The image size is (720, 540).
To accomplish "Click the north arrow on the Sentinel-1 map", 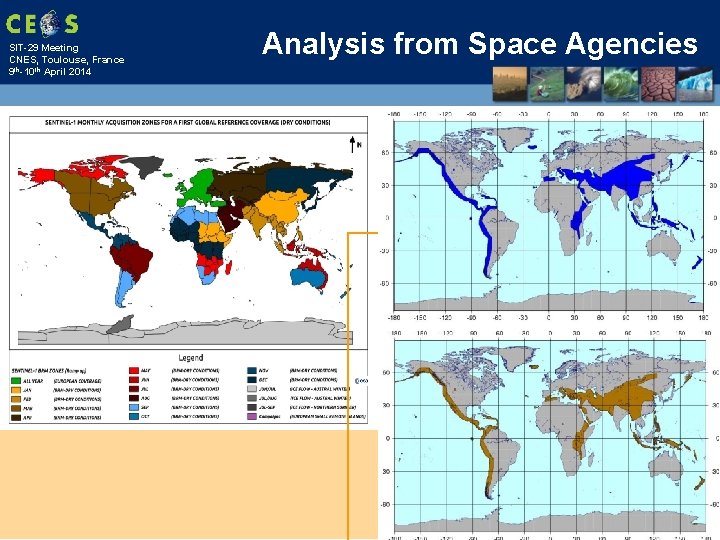I will (x=353, y=144).
